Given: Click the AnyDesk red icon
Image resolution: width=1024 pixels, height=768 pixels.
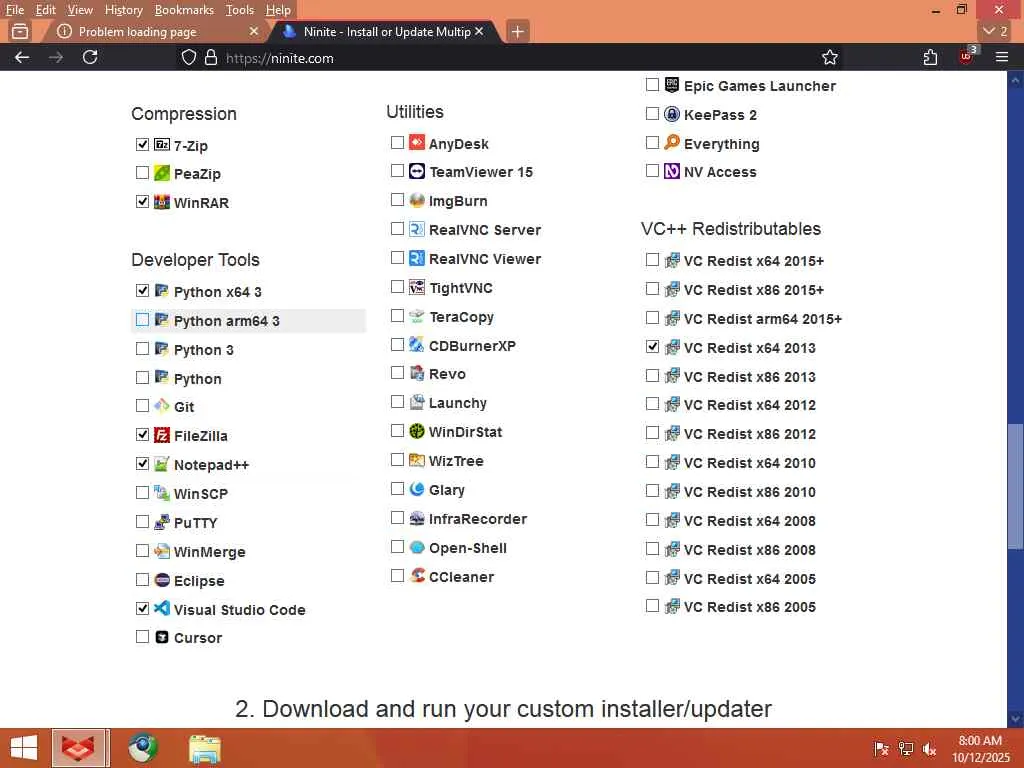Looking at the screenshot, I should coord(417,142).
